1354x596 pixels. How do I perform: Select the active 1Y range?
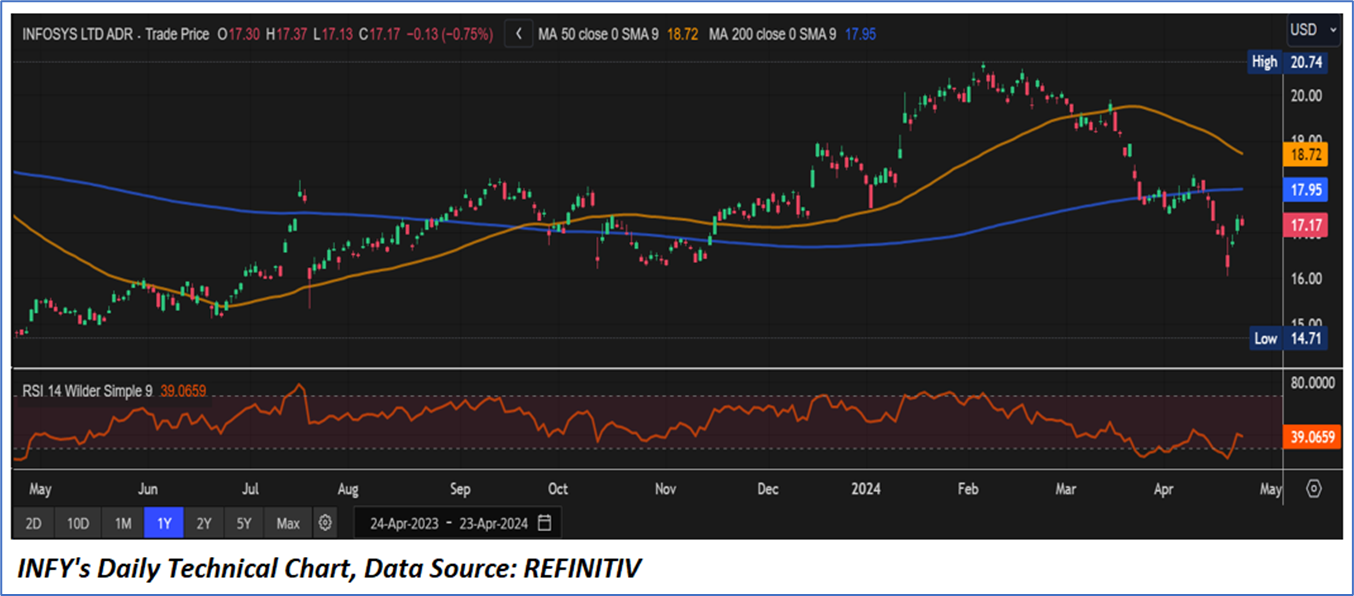[x=164, y=523]
